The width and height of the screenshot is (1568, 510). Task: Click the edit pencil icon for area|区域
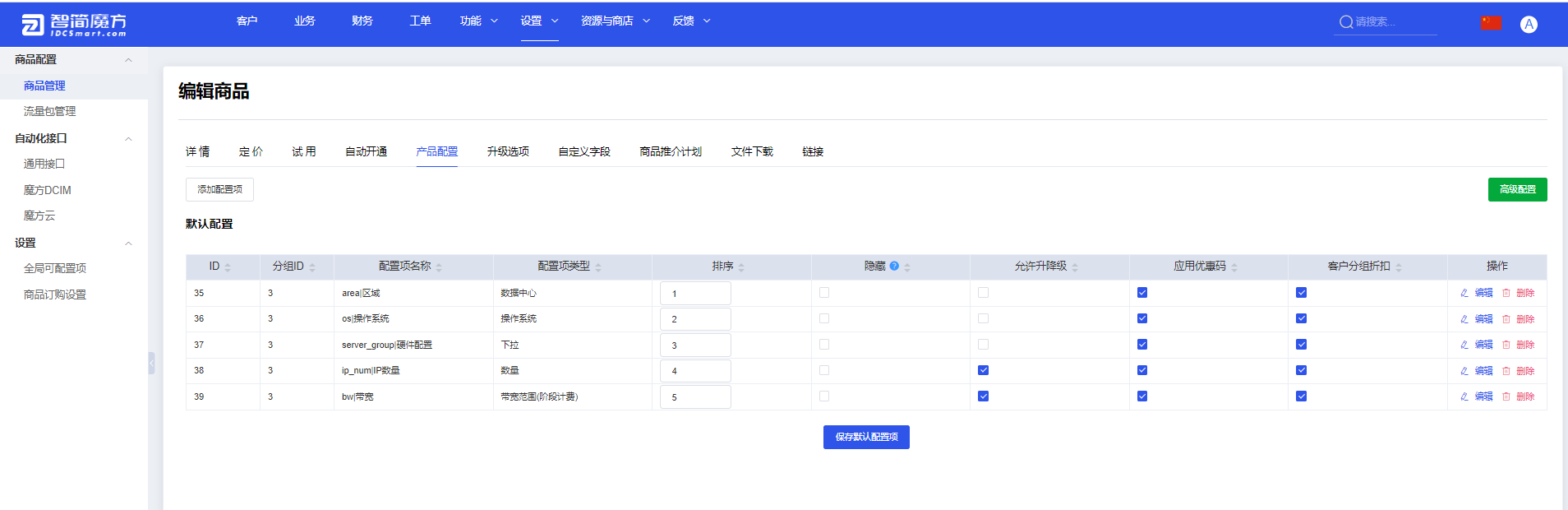coord(1464,293)
